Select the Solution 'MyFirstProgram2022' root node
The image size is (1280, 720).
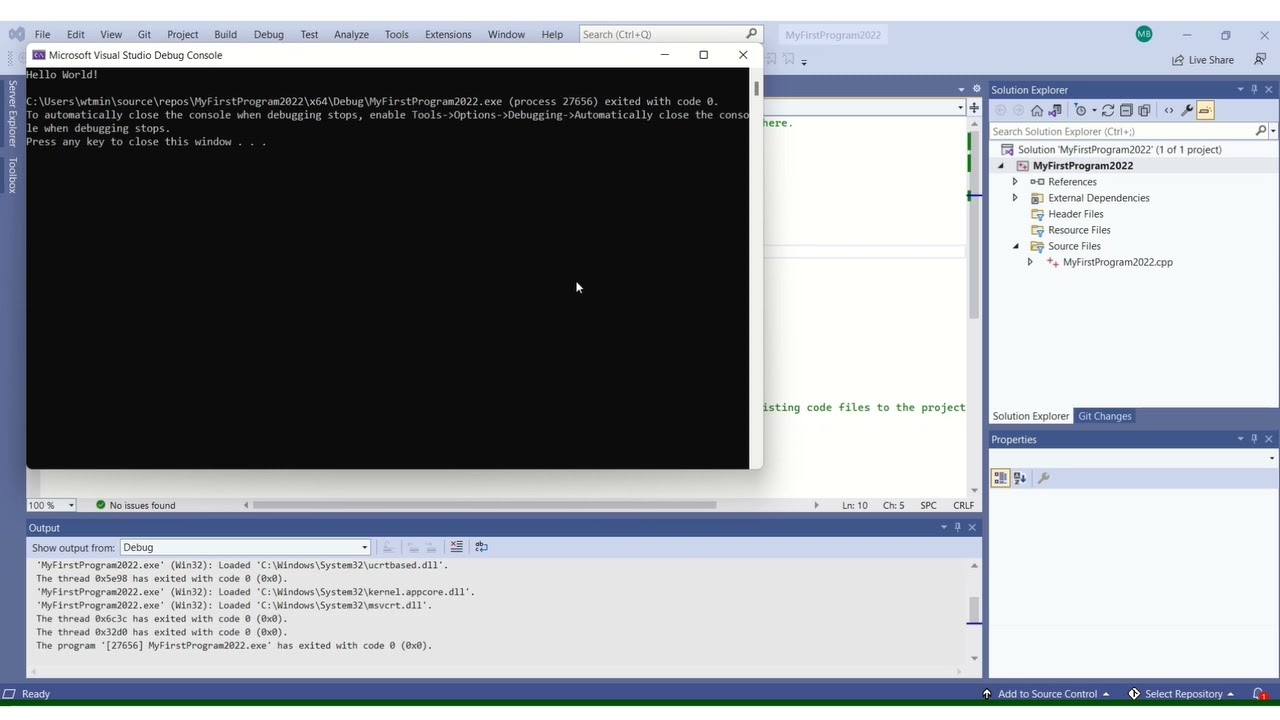point(1119,150)
